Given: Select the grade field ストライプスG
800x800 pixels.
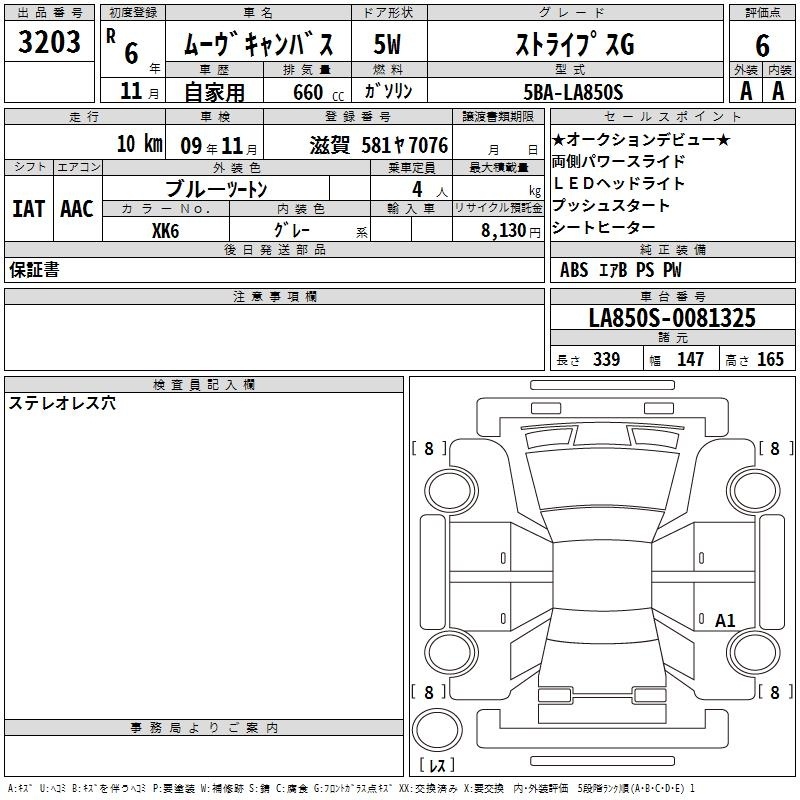Looking at the screenshot, I should point(573,45).
